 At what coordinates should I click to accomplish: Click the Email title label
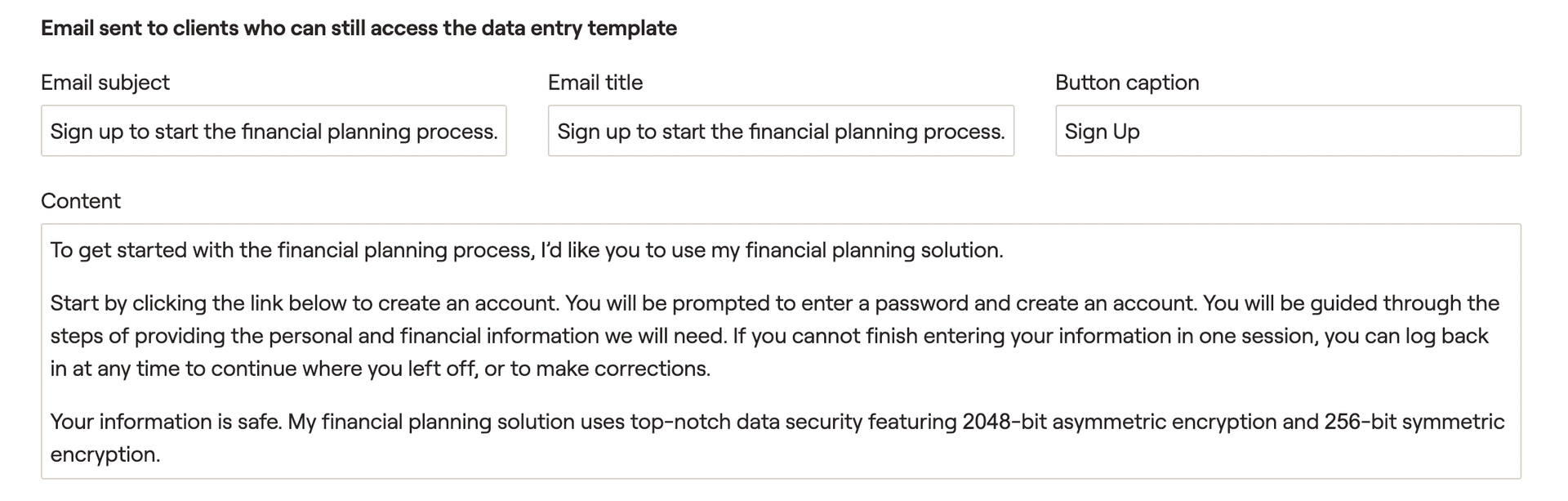[x=595, y=83]
